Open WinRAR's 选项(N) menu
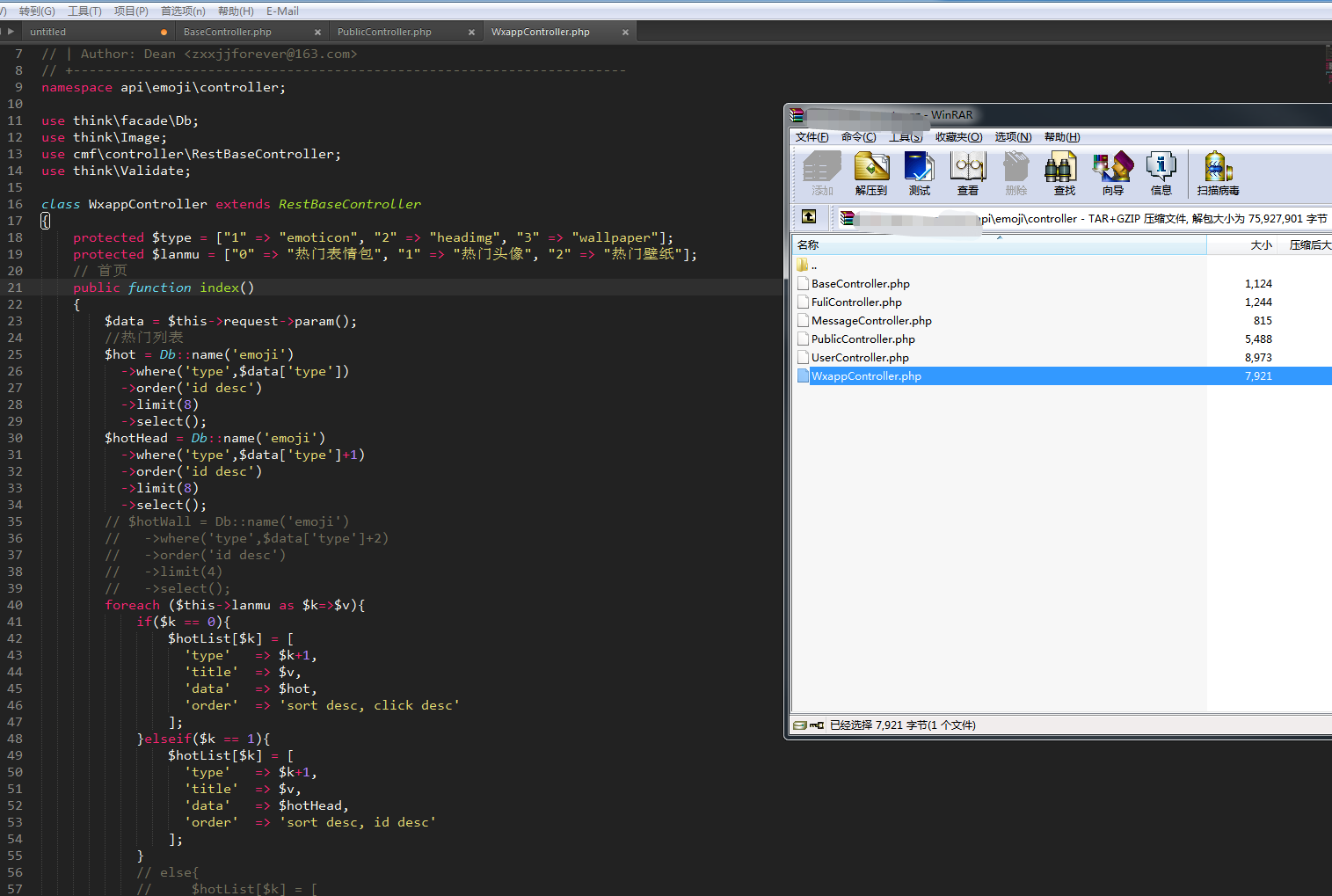 tap(1013, 137)
